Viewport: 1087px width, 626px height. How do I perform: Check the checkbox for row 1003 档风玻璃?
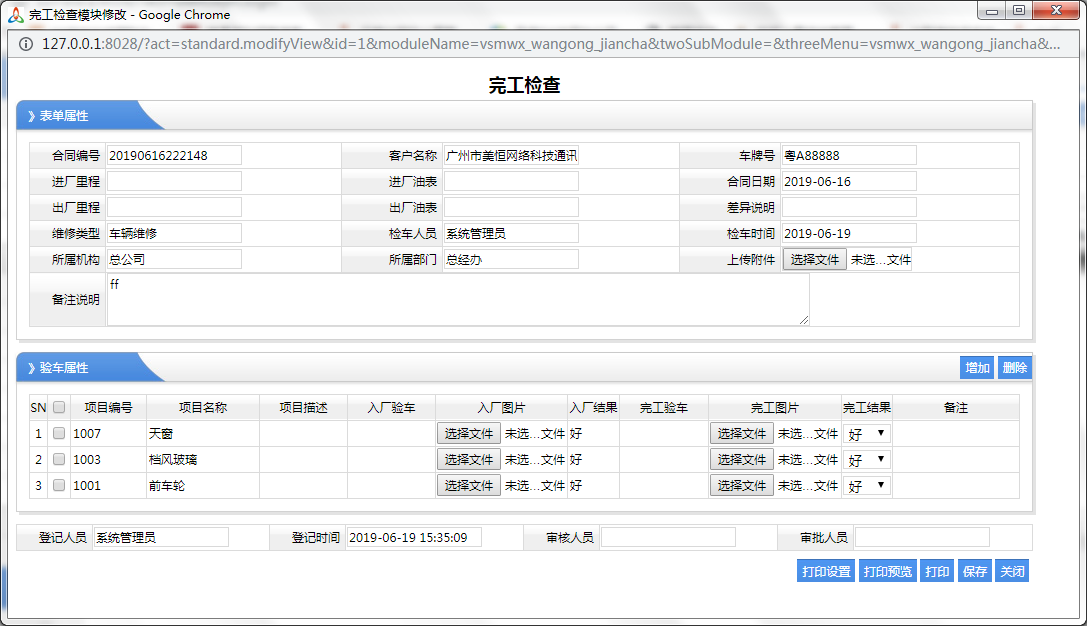click(x=59, y=460)
